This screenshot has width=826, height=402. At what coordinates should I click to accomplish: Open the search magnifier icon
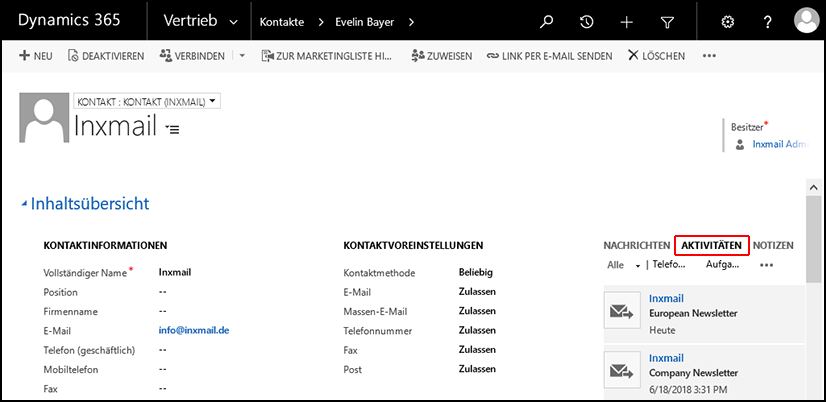[x=546, y=22]
